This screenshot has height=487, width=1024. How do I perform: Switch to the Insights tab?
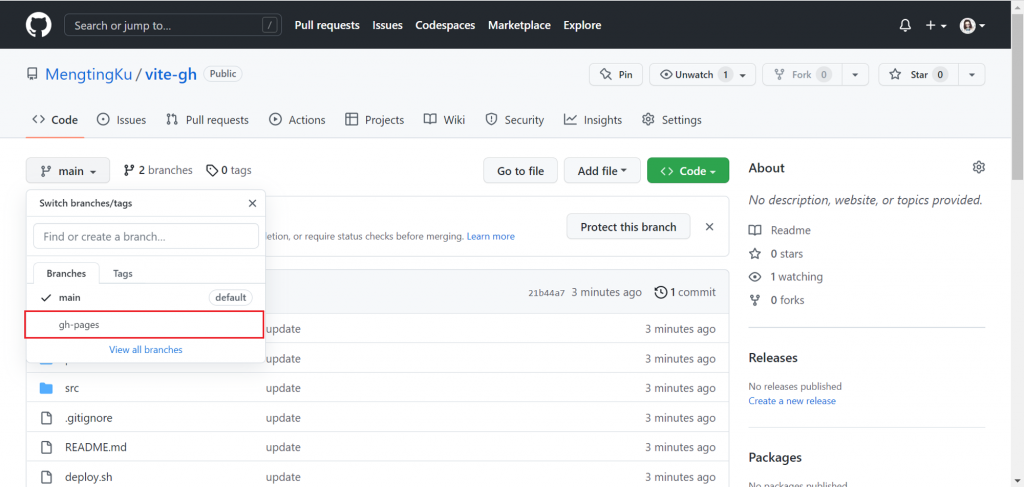click(x=593, y=120)
